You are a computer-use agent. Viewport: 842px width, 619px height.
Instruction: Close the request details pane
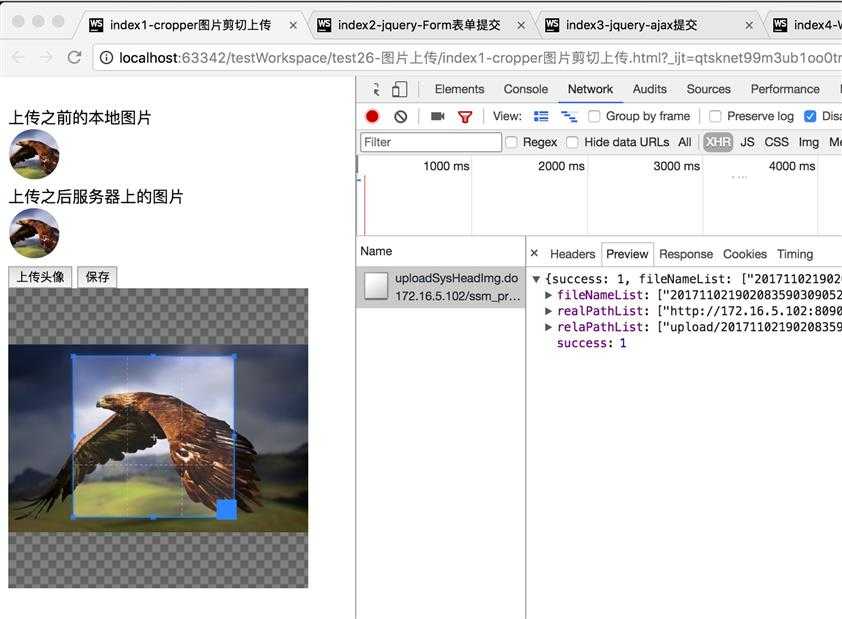[x=534, y=253]
